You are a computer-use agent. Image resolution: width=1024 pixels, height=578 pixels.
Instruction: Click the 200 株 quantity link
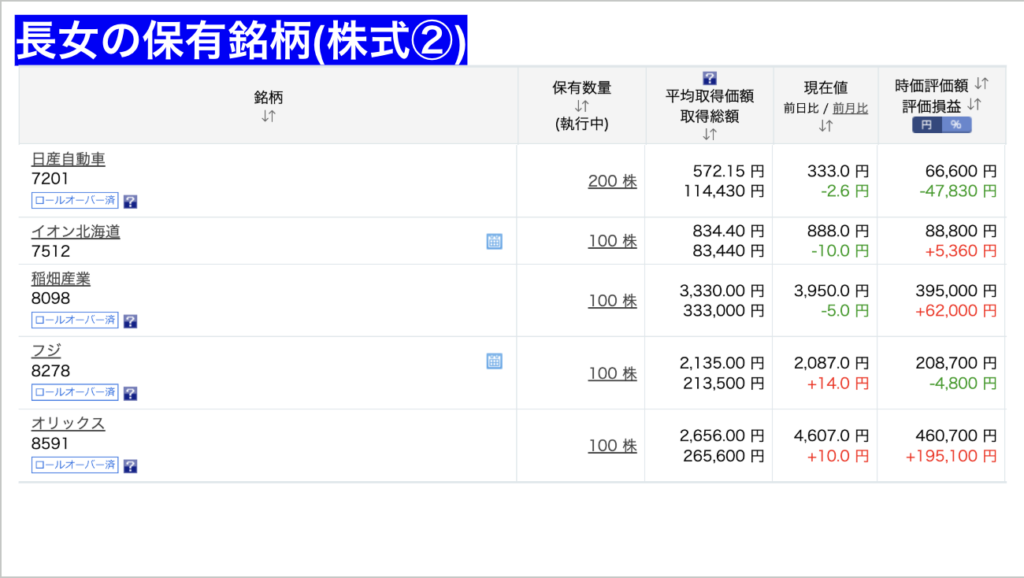[612, 181]
